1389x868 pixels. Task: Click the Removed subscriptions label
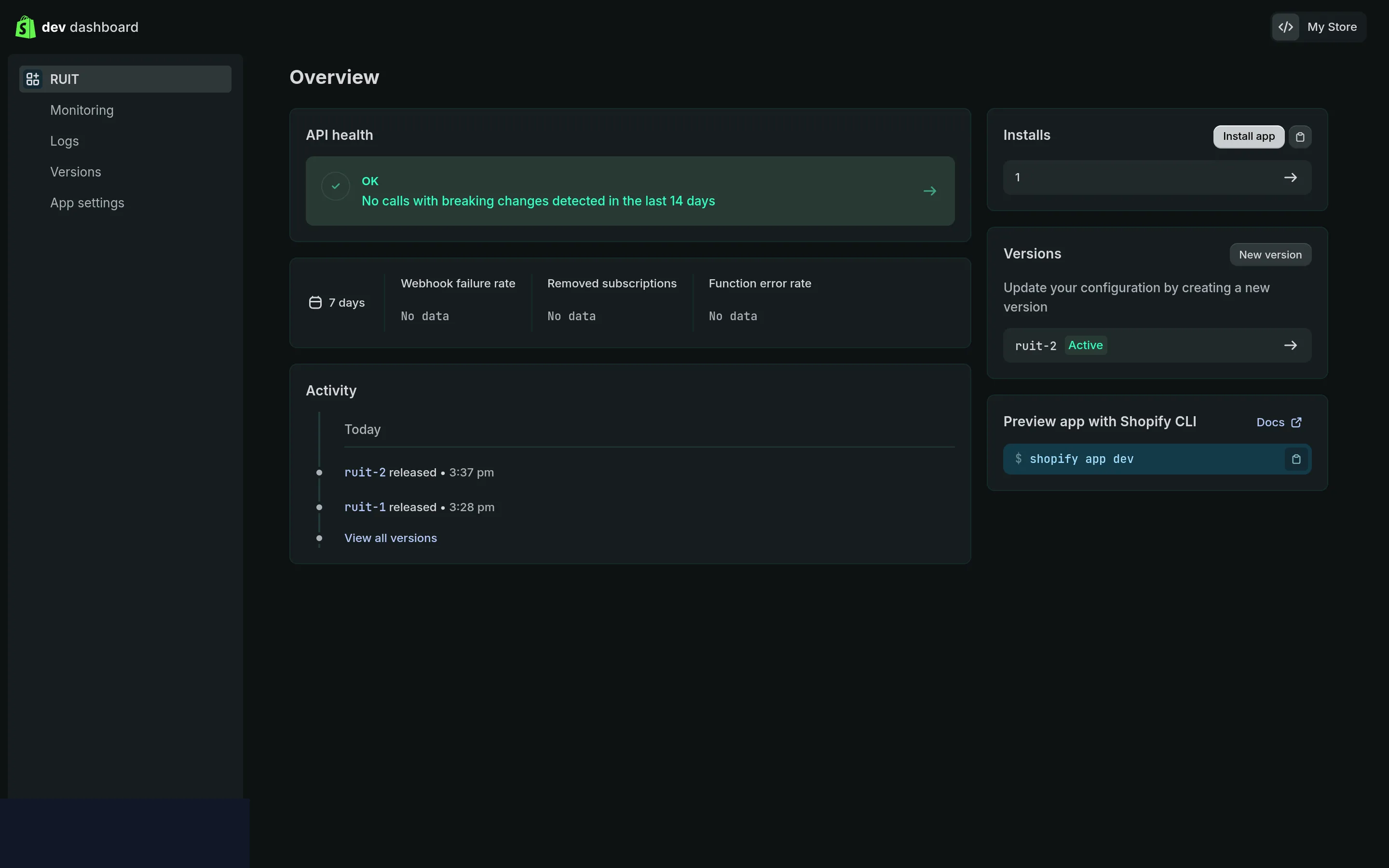pyautogui.click(x=612, y=284)
